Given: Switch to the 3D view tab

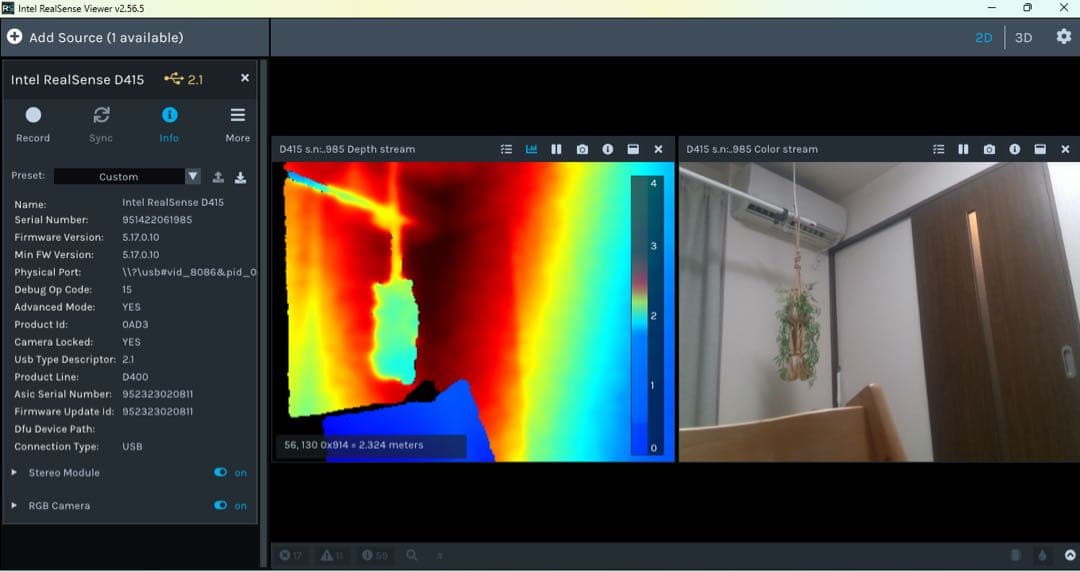Looking at the screenshot, I should [1023, 38].
